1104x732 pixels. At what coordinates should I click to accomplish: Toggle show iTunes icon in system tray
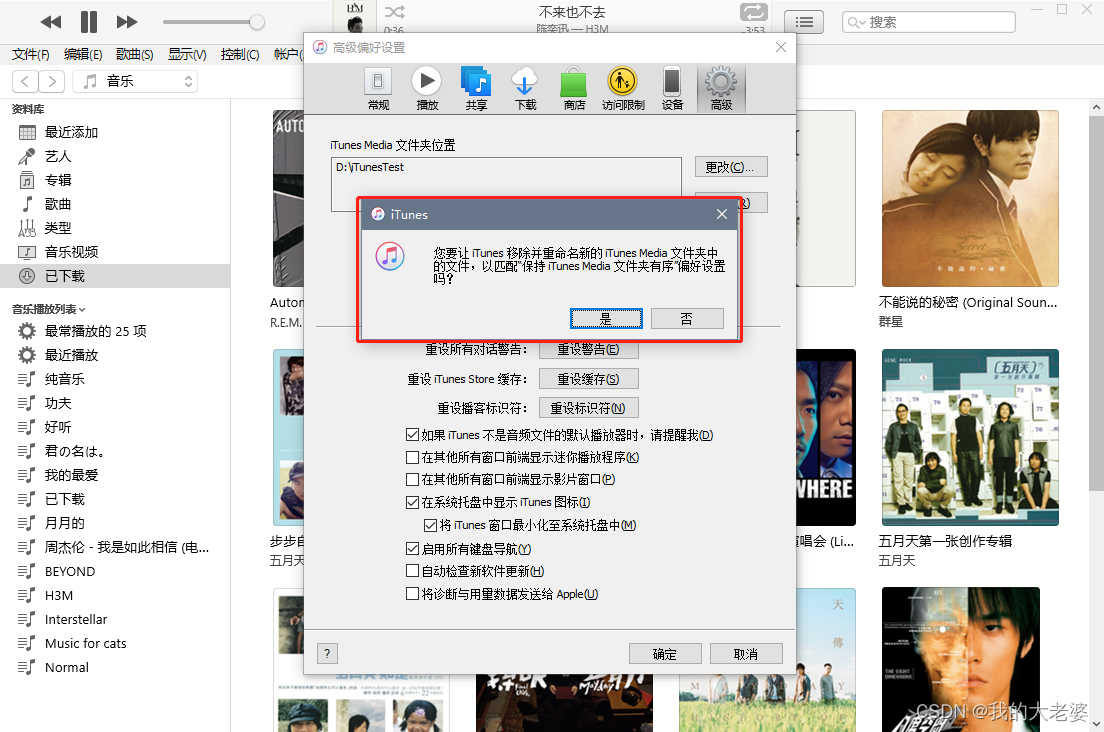click(x=413, y=503)
